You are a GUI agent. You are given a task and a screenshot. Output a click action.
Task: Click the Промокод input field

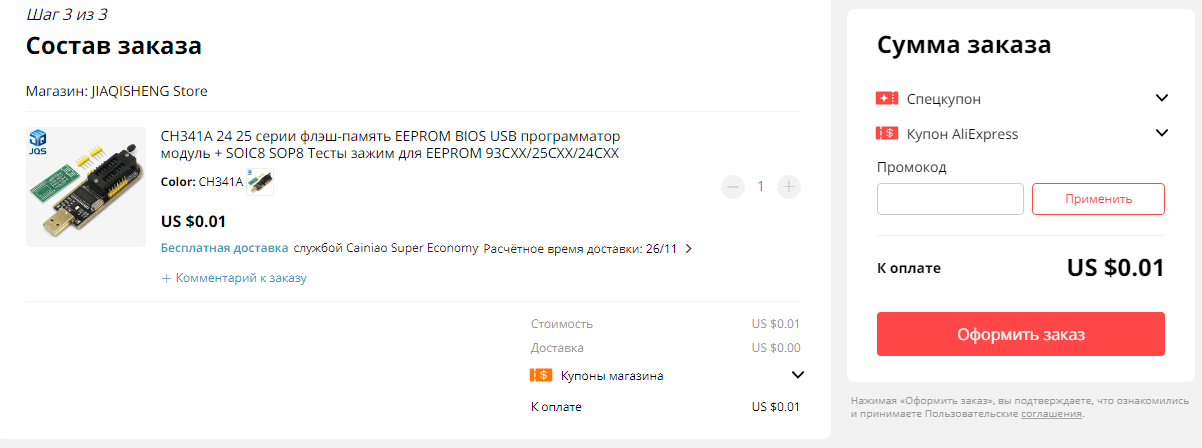click(x=950, y=199)
